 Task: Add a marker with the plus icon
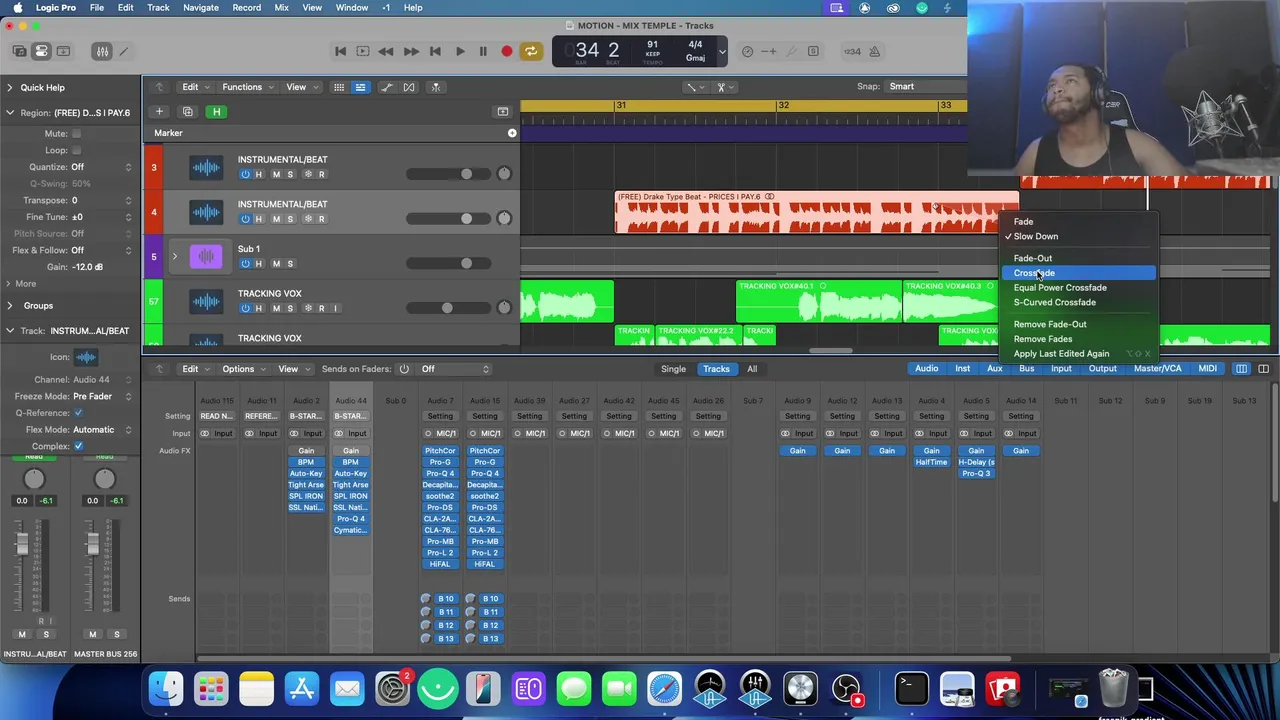(512, 133)
